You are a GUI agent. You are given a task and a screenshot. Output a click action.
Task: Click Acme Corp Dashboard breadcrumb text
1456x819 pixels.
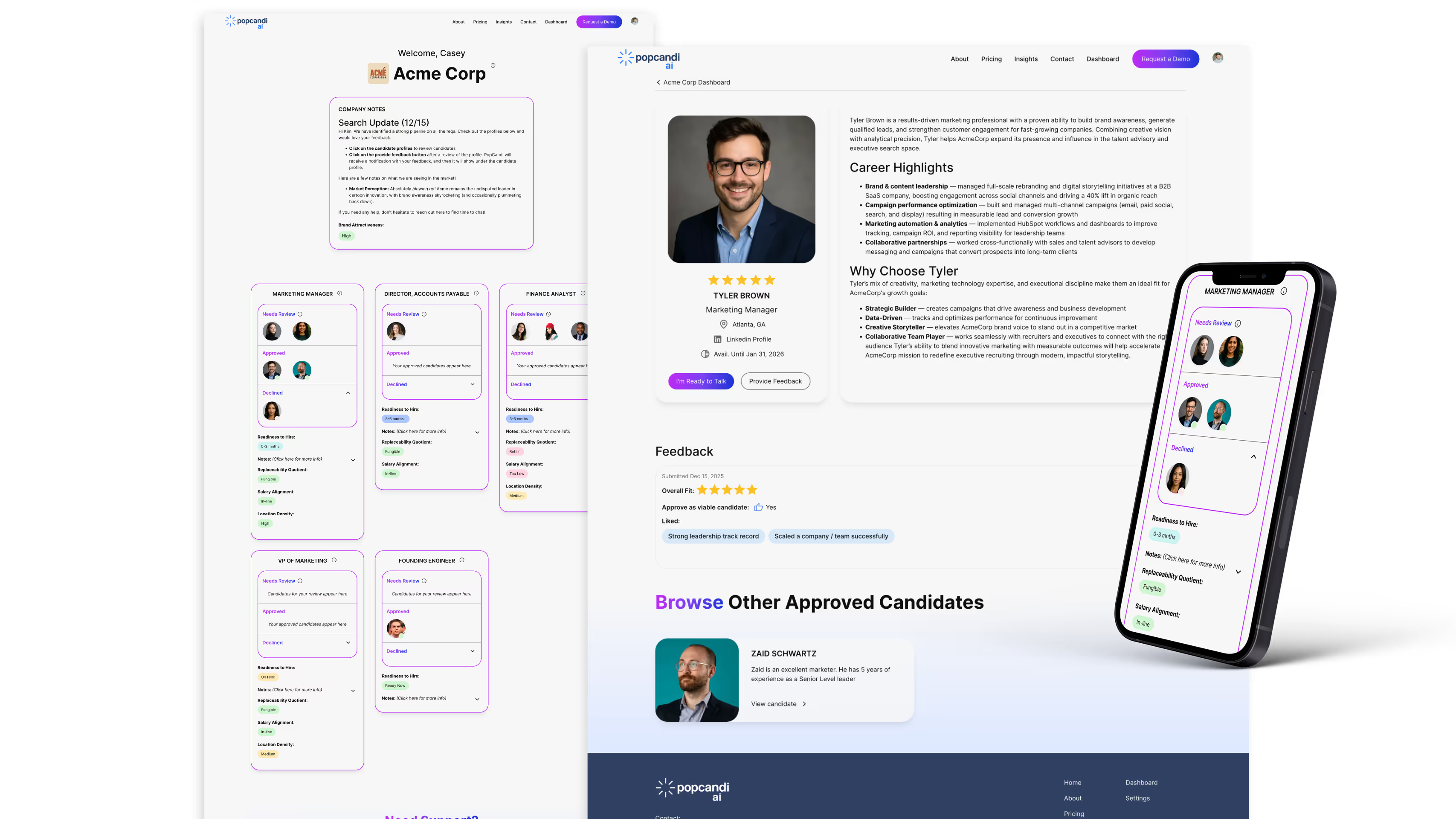696,82
